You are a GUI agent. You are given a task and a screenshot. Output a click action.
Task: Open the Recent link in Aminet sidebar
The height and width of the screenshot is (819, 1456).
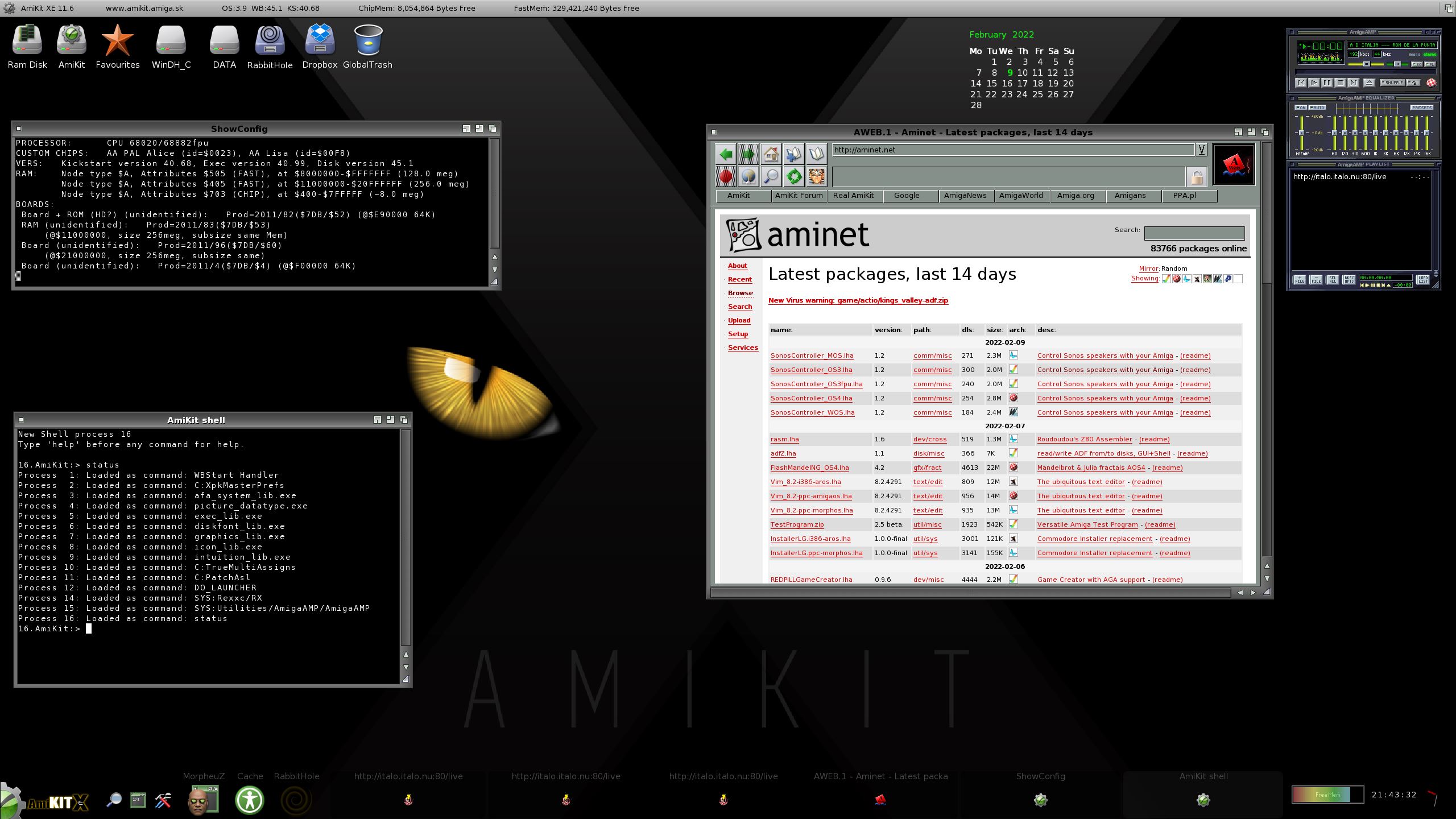point(740,279)
